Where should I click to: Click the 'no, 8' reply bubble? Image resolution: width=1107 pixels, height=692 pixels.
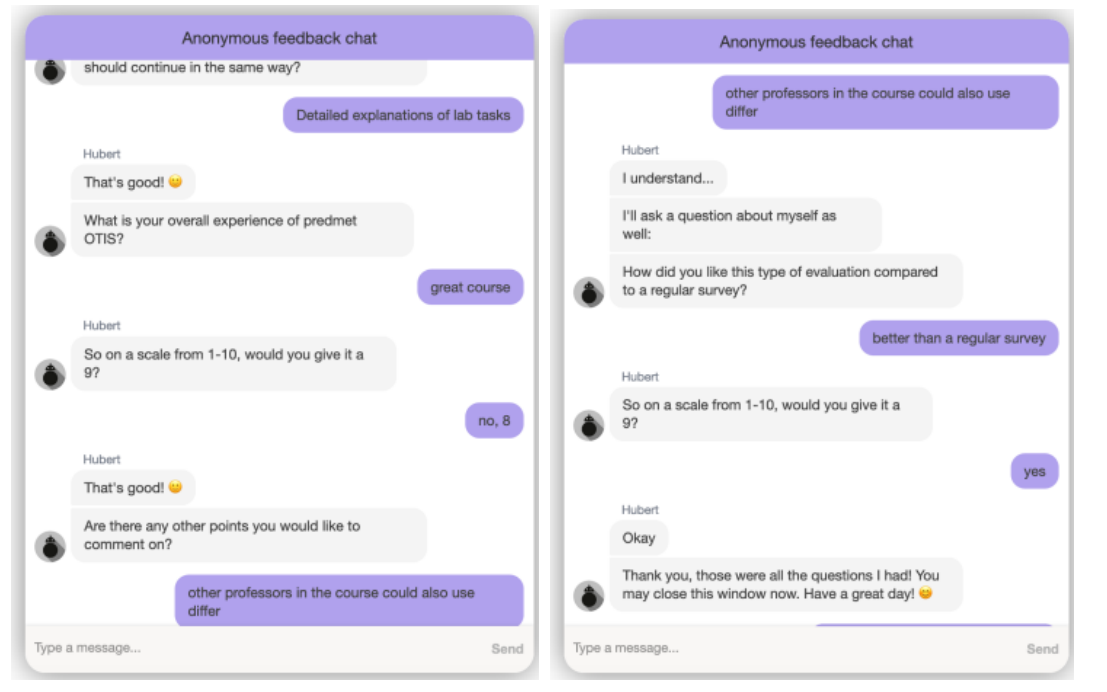(x=494, y=421)
